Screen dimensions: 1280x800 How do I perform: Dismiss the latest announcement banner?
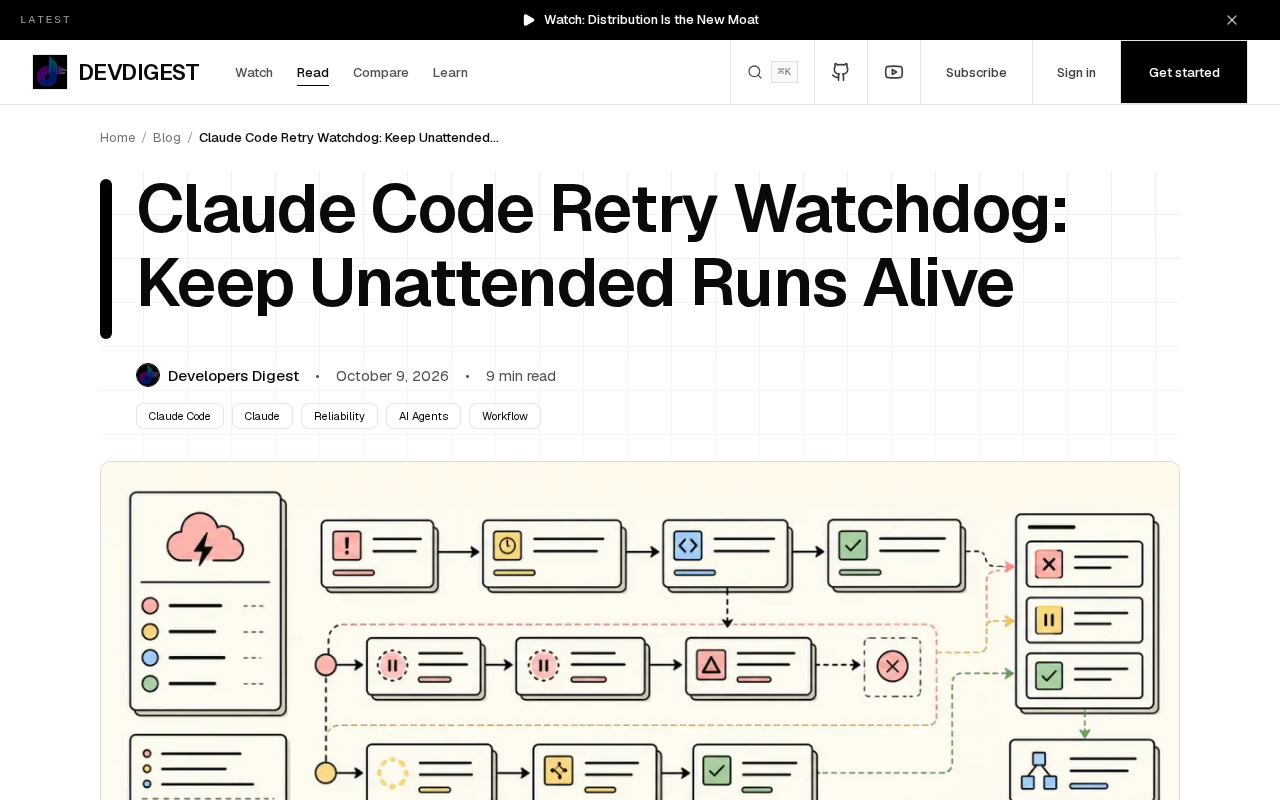coord(1232,20)
